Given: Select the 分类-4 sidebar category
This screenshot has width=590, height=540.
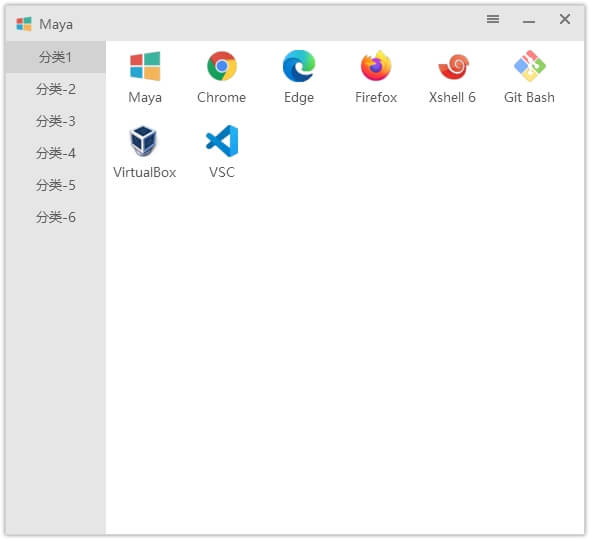Looking at the screenshot, I should [x=55, y=153].
